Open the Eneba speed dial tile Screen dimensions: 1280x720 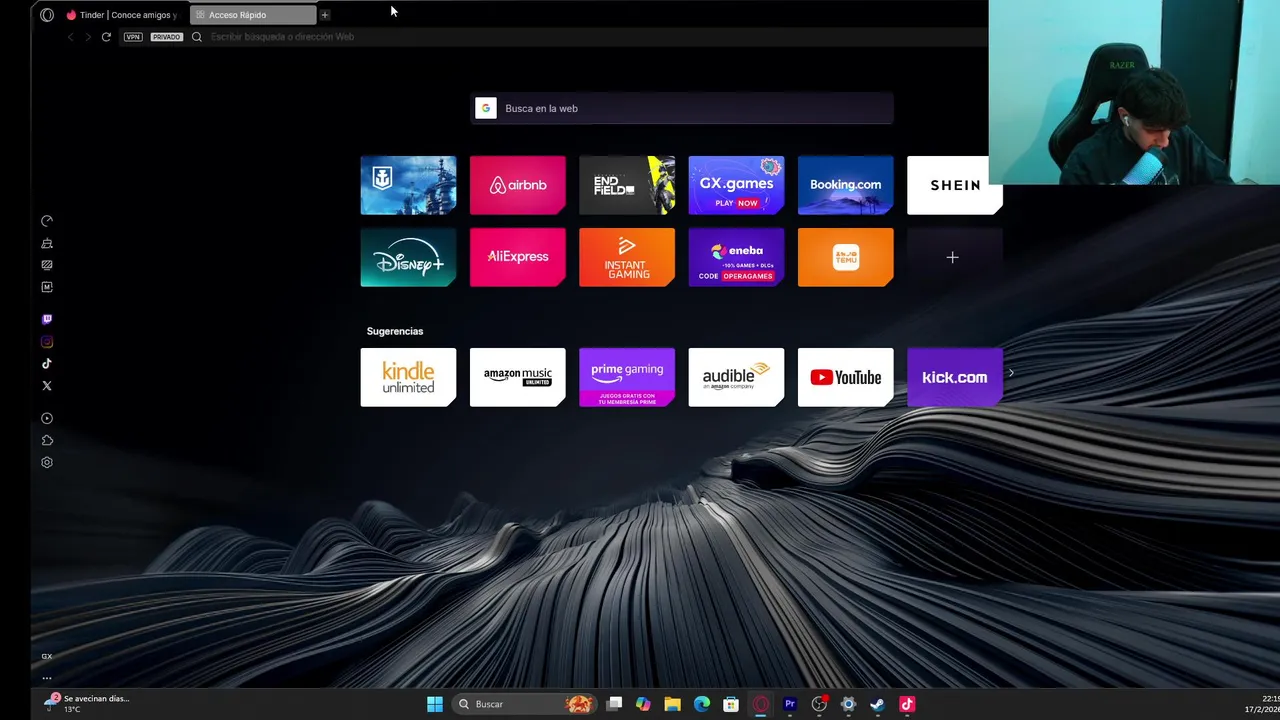point(736,257)
